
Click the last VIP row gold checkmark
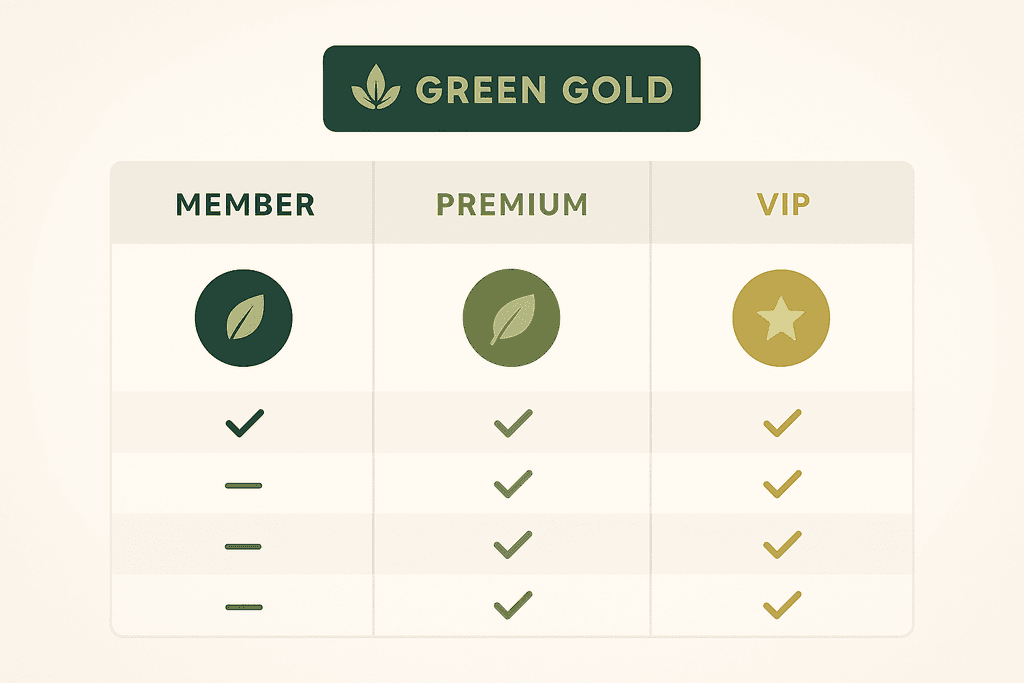pyautogui.click(x=782, y=605)
